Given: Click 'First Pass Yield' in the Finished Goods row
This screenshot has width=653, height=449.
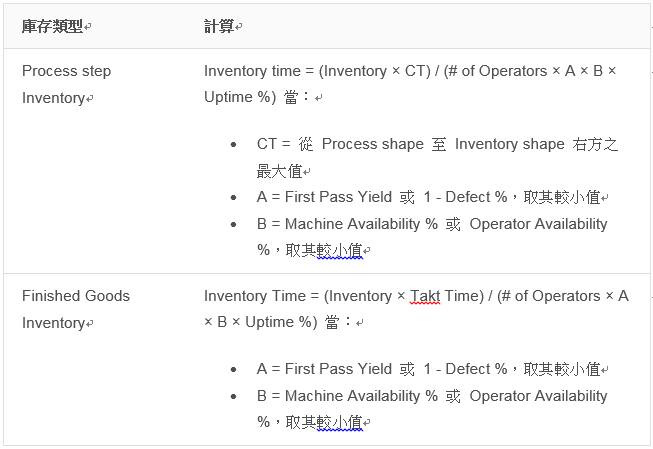Looking at the screenshot, I should pyautogui.click(x=339, y=369).
